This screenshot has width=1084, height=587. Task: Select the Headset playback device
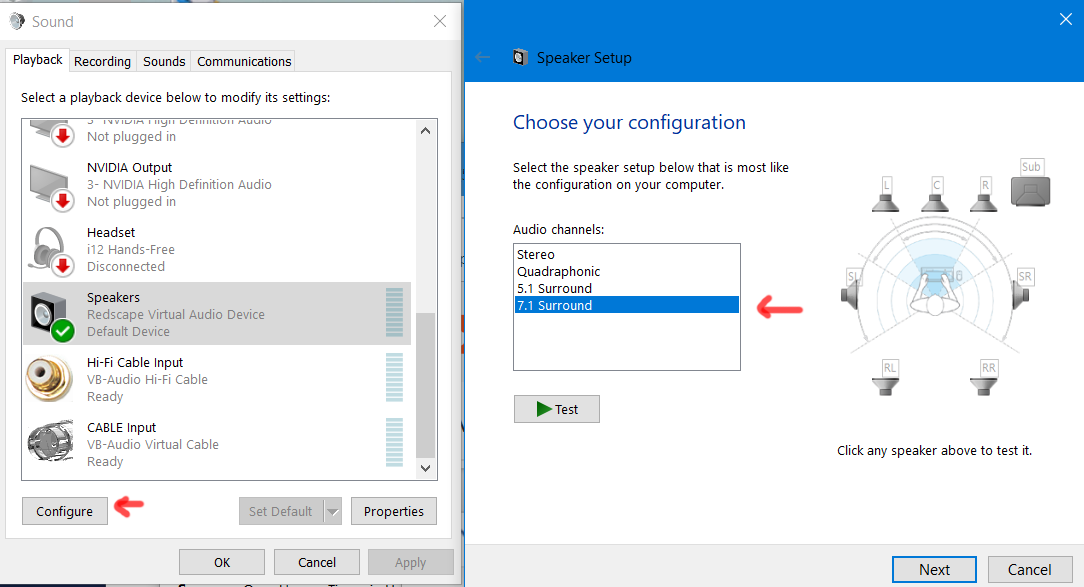point(217,250)
